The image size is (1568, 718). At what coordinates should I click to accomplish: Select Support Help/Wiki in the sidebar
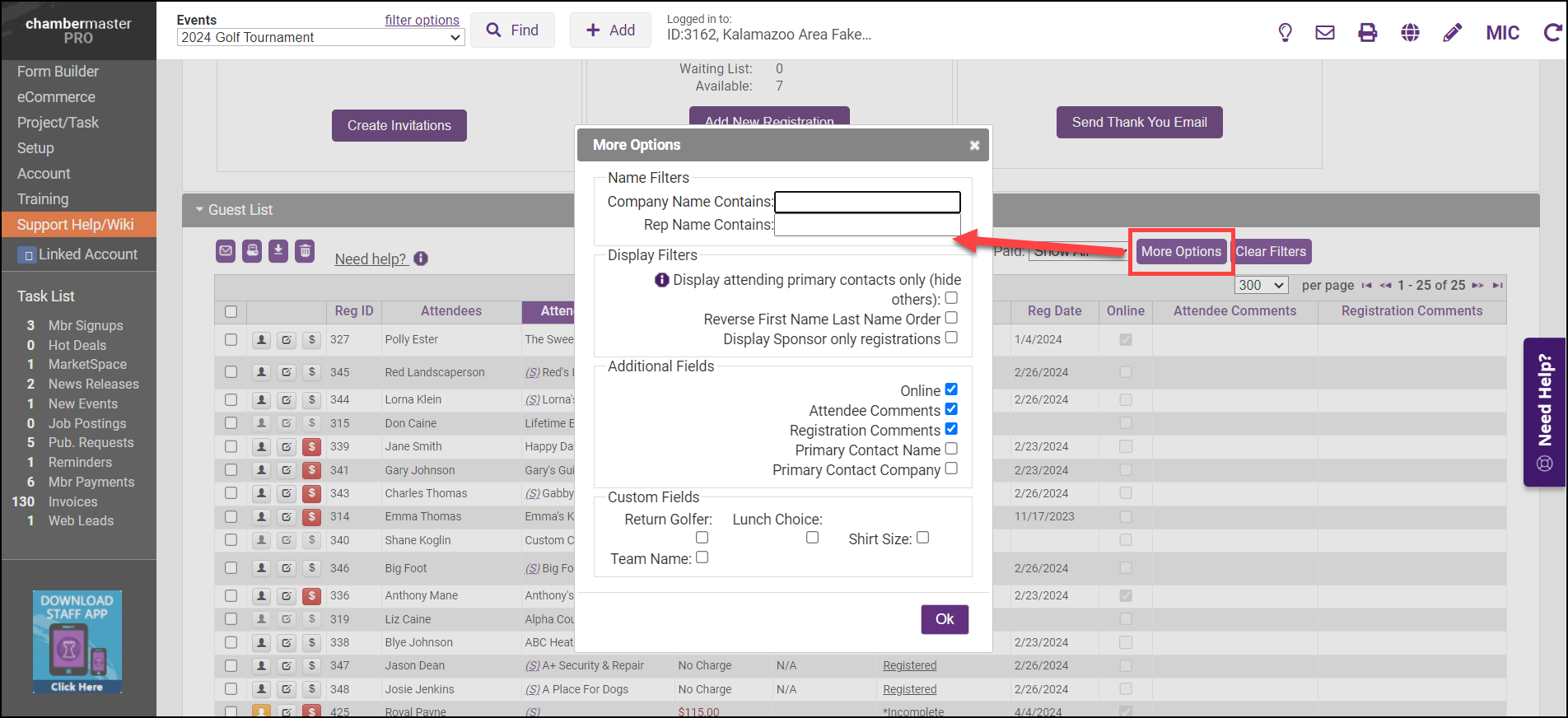point(75,225)
